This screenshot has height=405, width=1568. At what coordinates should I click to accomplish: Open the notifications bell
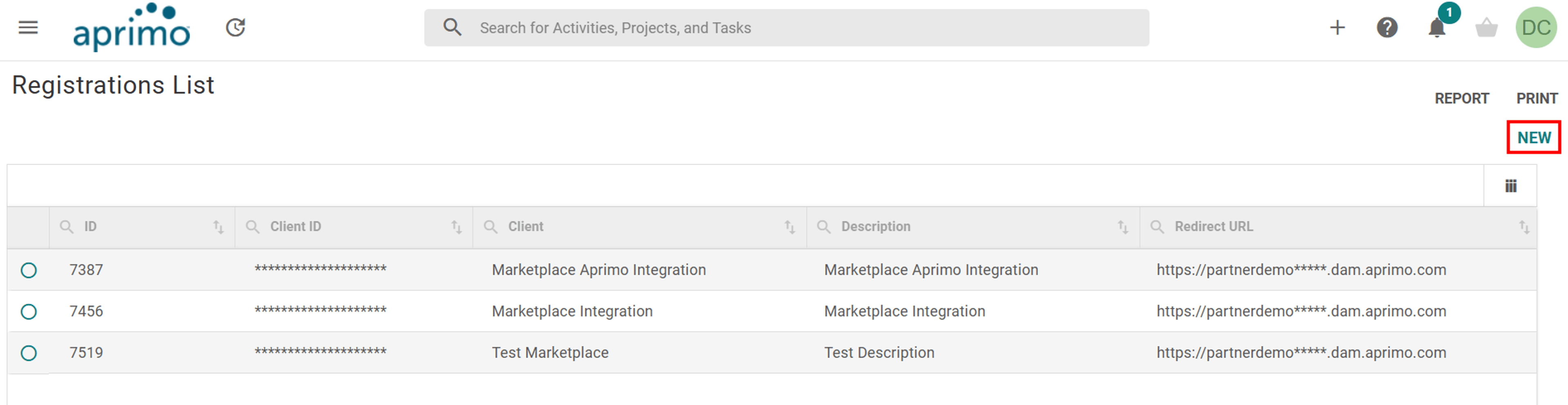pos(1437,27)
